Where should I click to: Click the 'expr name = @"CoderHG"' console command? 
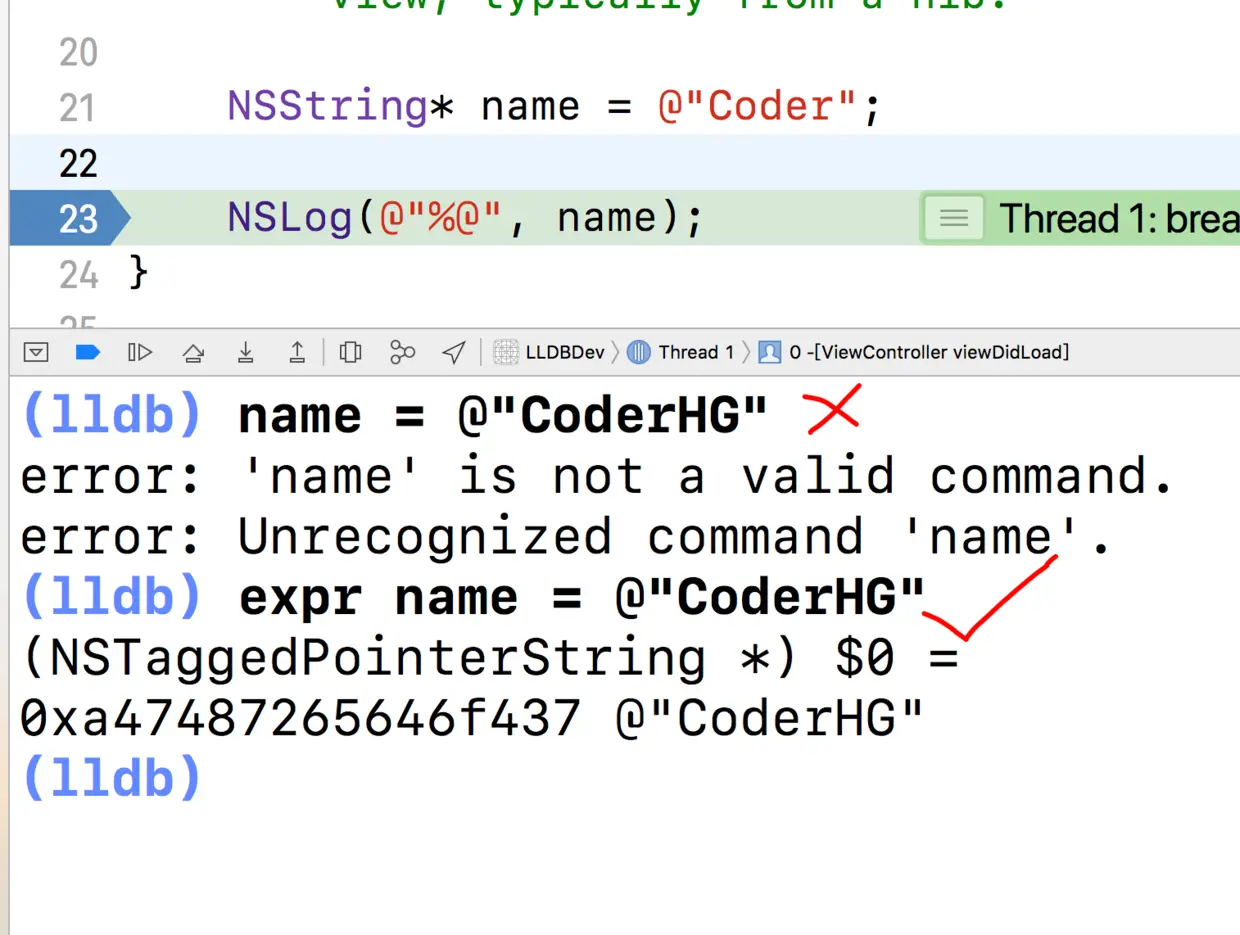point(582,599)
